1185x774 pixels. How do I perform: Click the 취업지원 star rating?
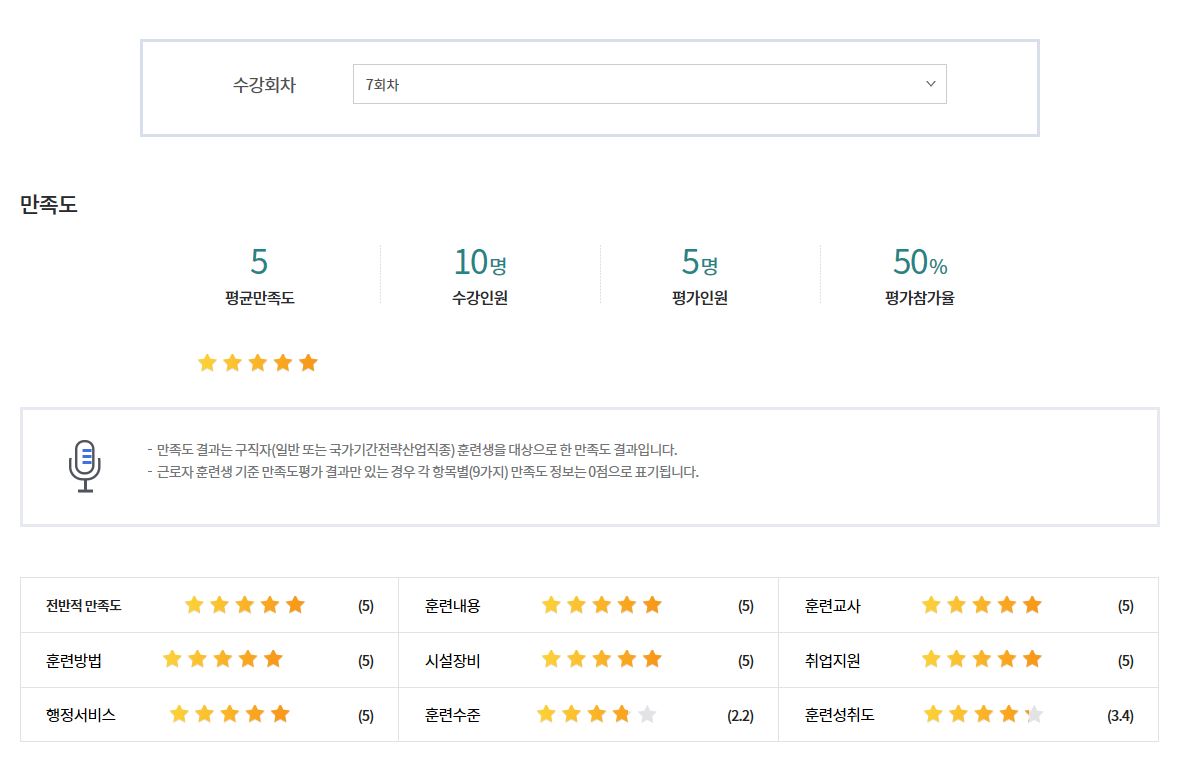[982, 660]
